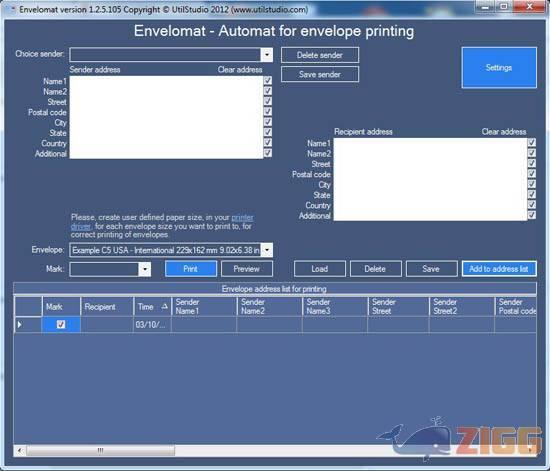Screen dimensions: 550x471
Task: Click inside the Sender address text area
Action: 166,117
